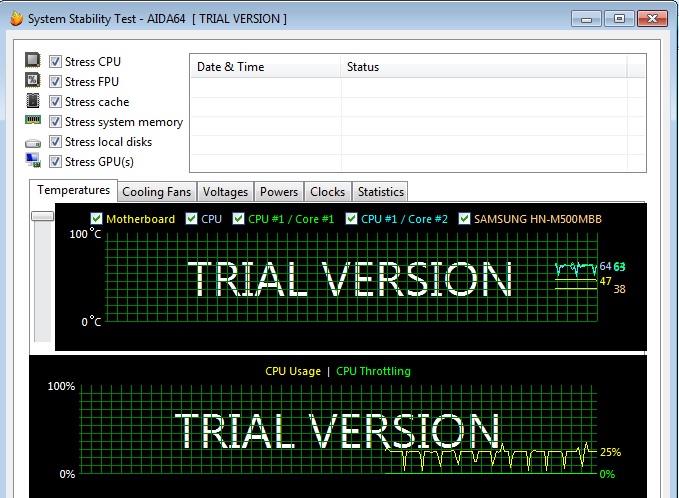
Task: Open the Clocks tab
Action: pyautogui.click(x=327, y=192)
